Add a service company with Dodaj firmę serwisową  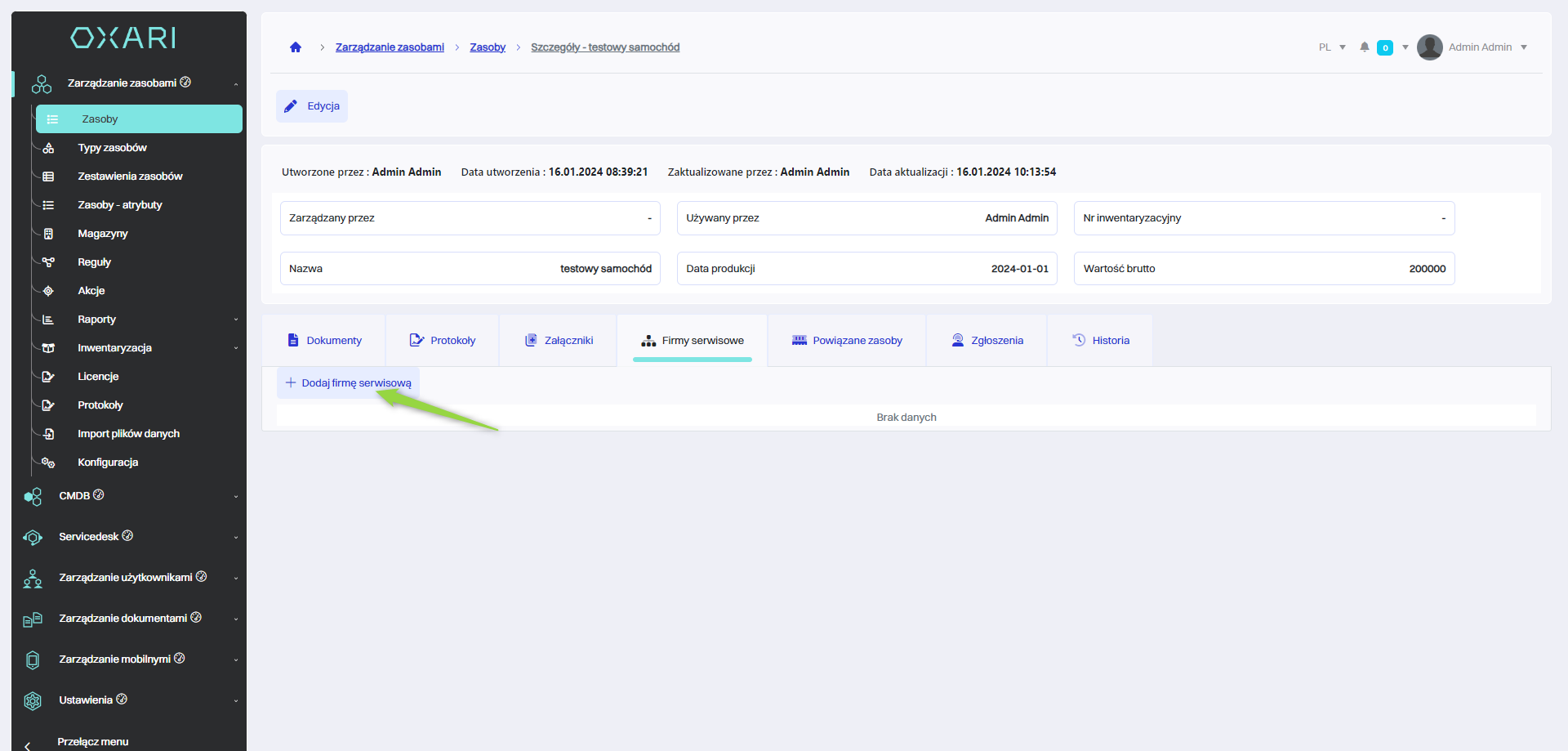349,383
